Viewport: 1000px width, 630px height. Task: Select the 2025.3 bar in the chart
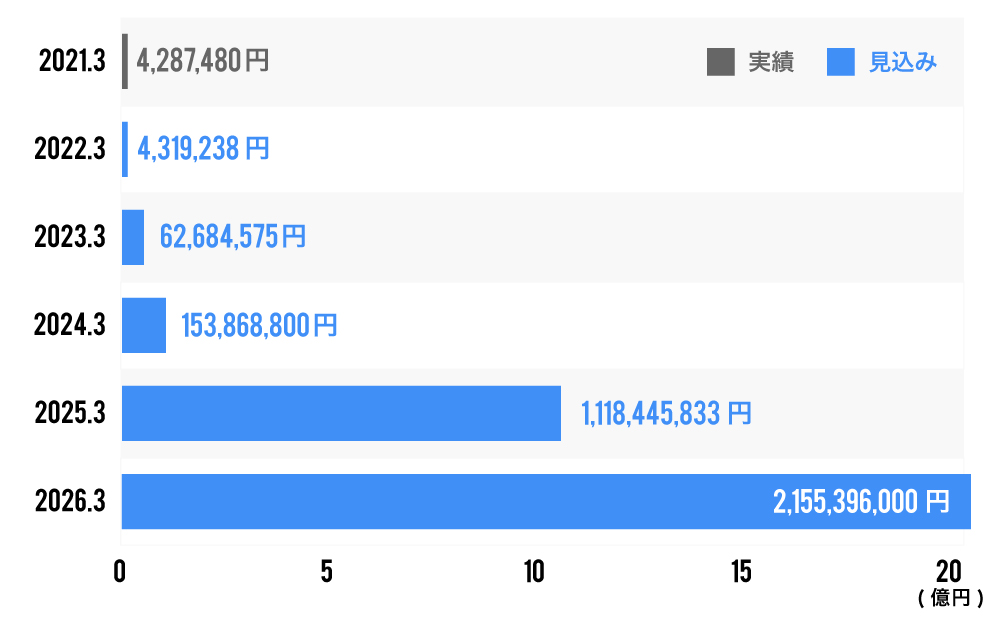pos(341,413)
